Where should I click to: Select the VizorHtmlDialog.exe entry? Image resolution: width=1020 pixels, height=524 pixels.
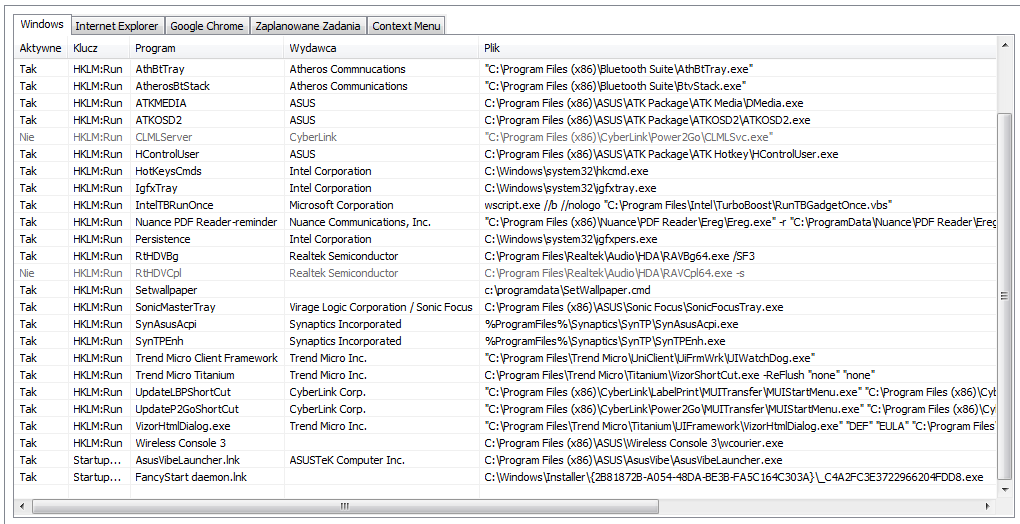505,426
